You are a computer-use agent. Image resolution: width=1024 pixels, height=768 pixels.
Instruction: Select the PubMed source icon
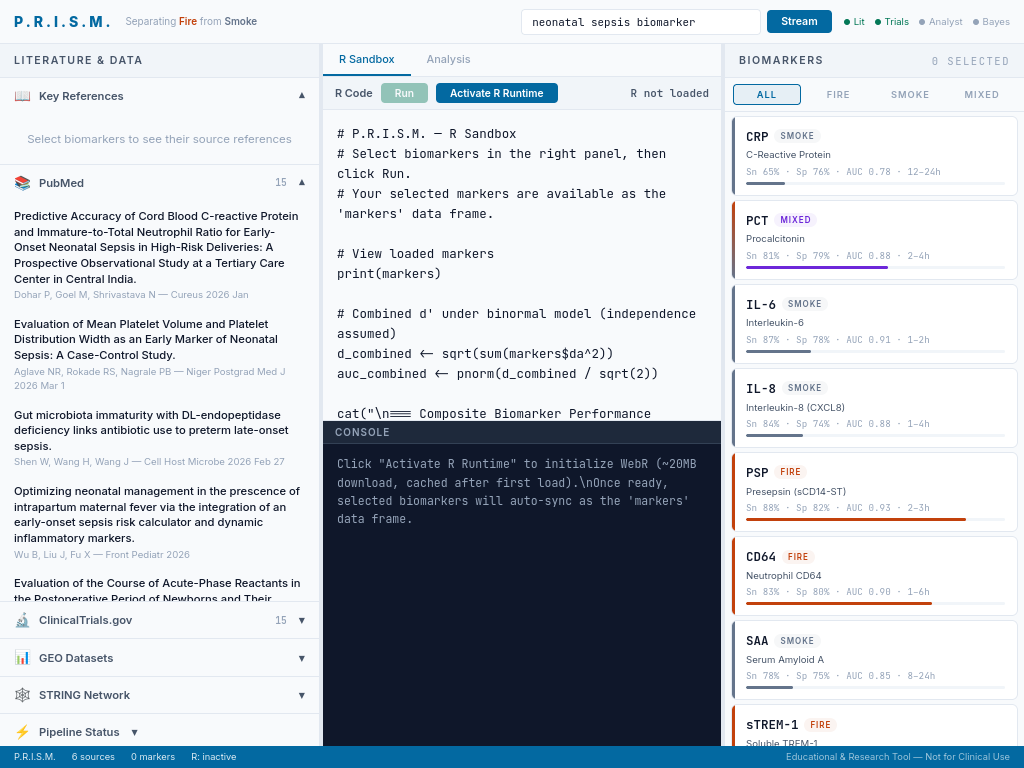[22, 183]
